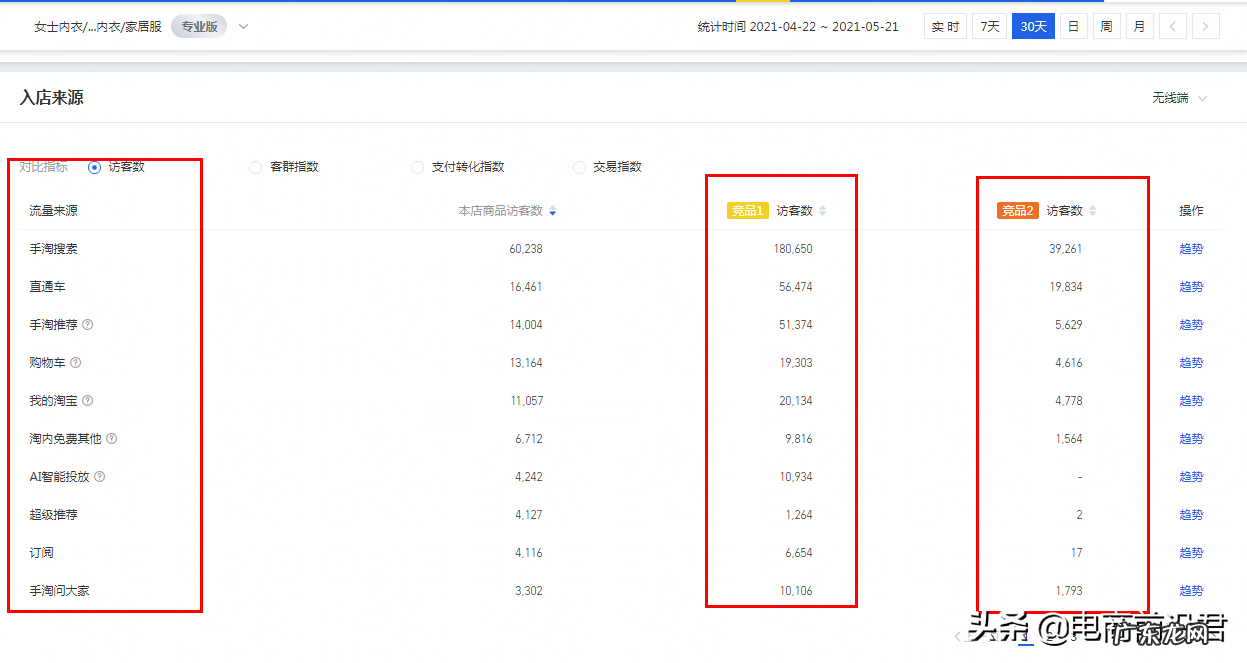Image resolution: width=1247 pixels, height=663 pixels.
Task: Select the 客群指数 comparison metric
Action: (256, 167)
